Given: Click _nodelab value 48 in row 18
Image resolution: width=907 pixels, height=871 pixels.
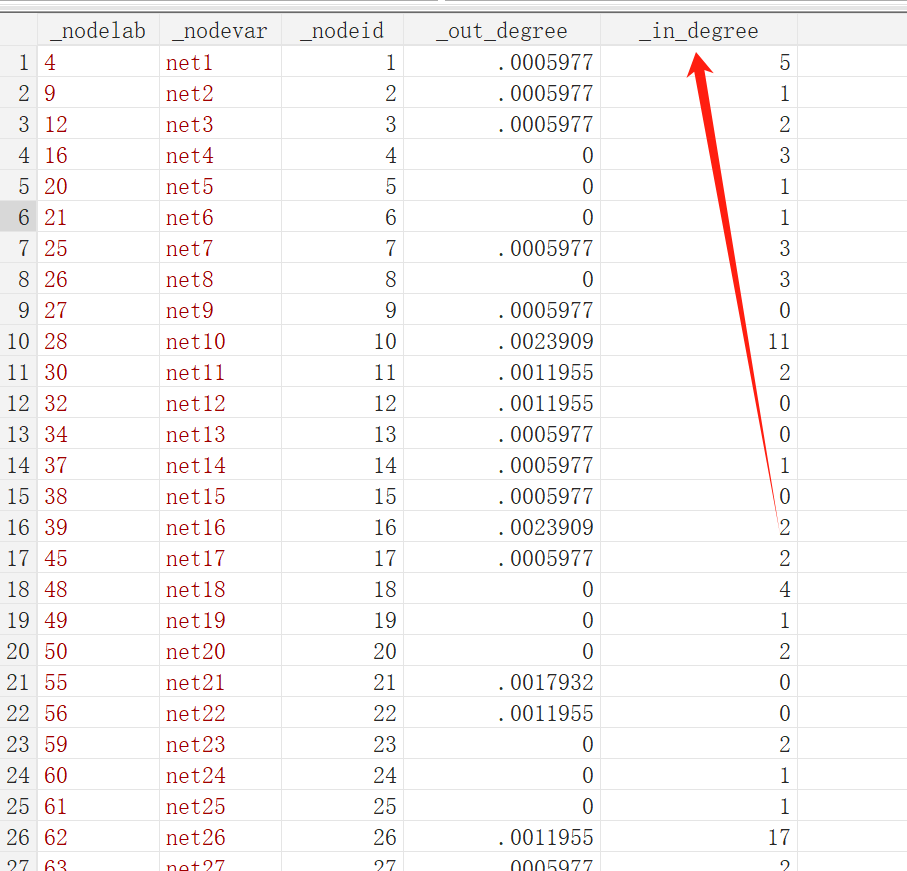Looking at the screenshot, I should pyautogui.click(x=98, y=589).
